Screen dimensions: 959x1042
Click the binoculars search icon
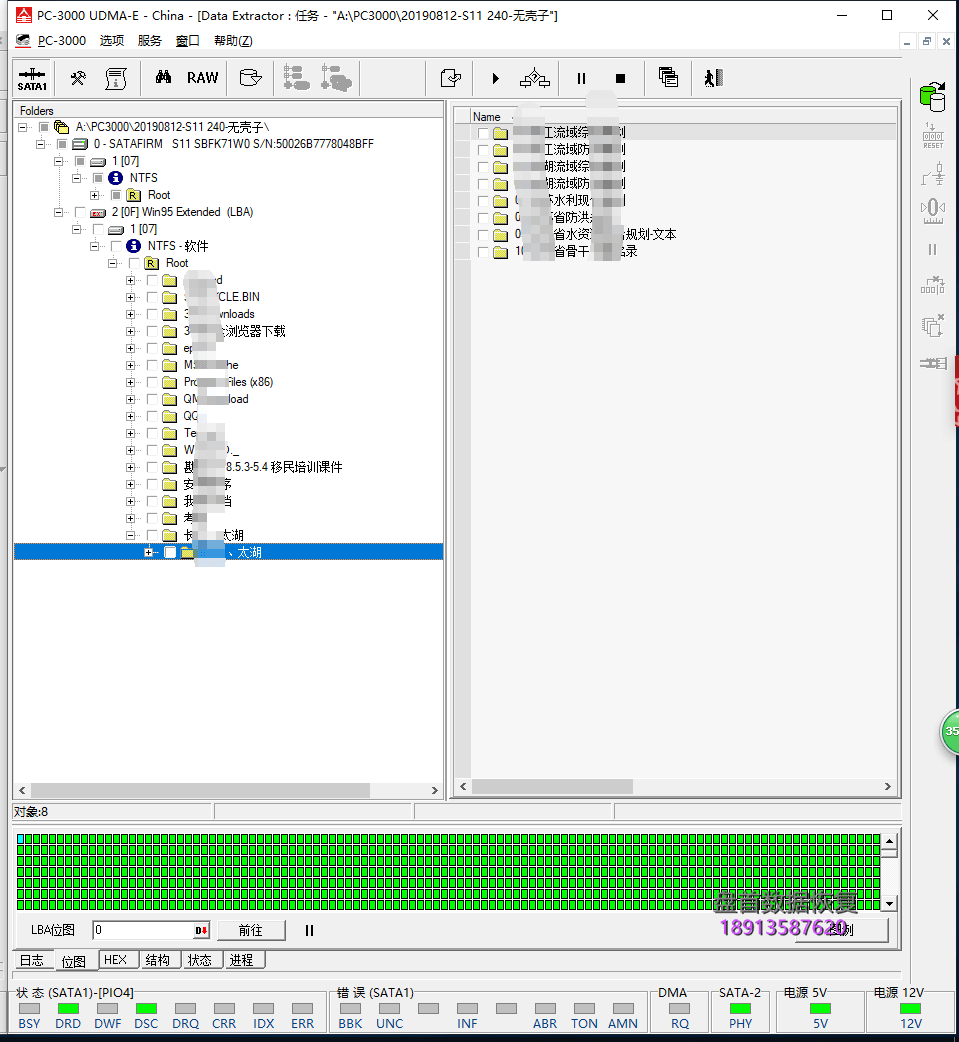[163, 78]
